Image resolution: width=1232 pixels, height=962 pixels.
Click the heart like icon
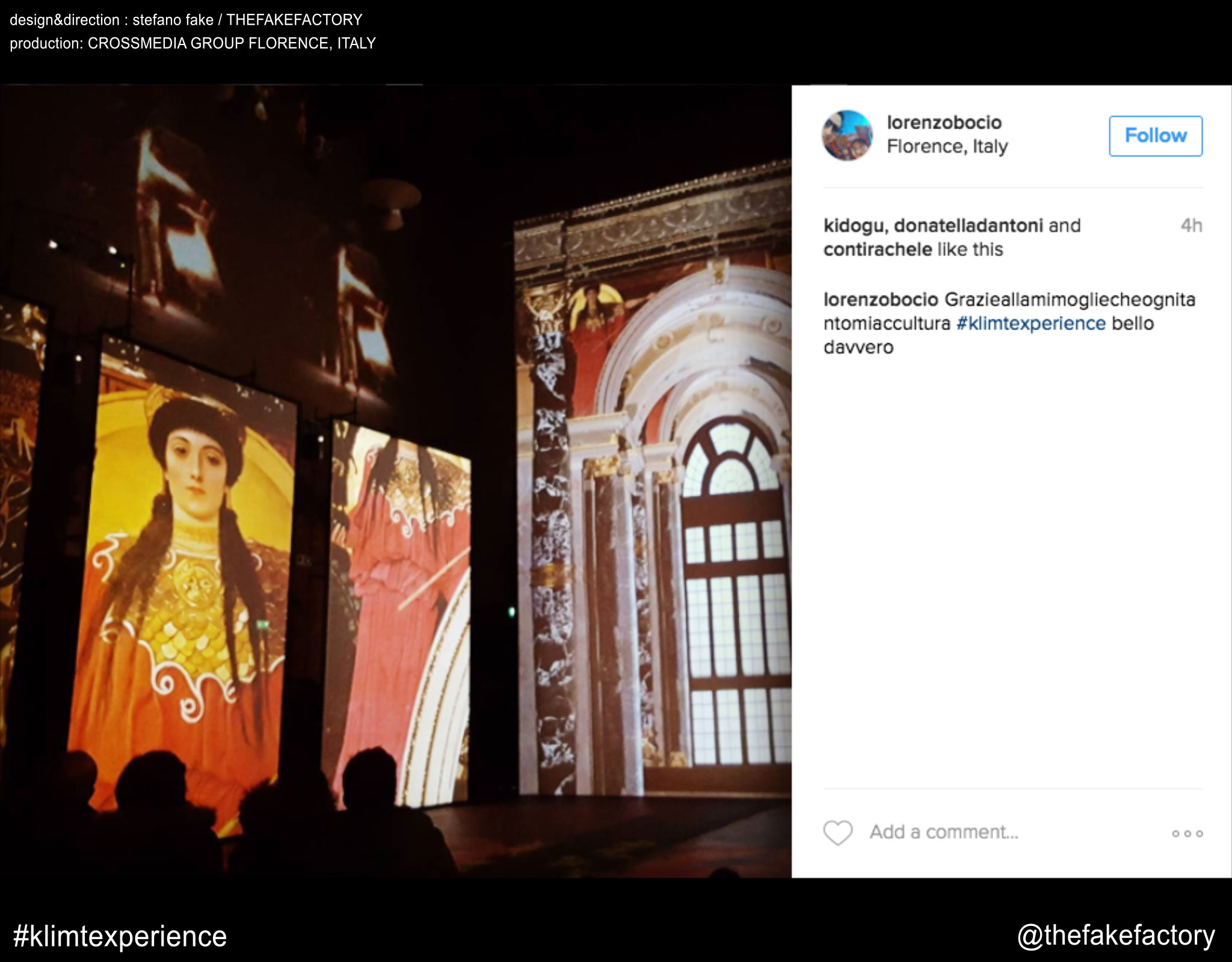coord(837,833)
